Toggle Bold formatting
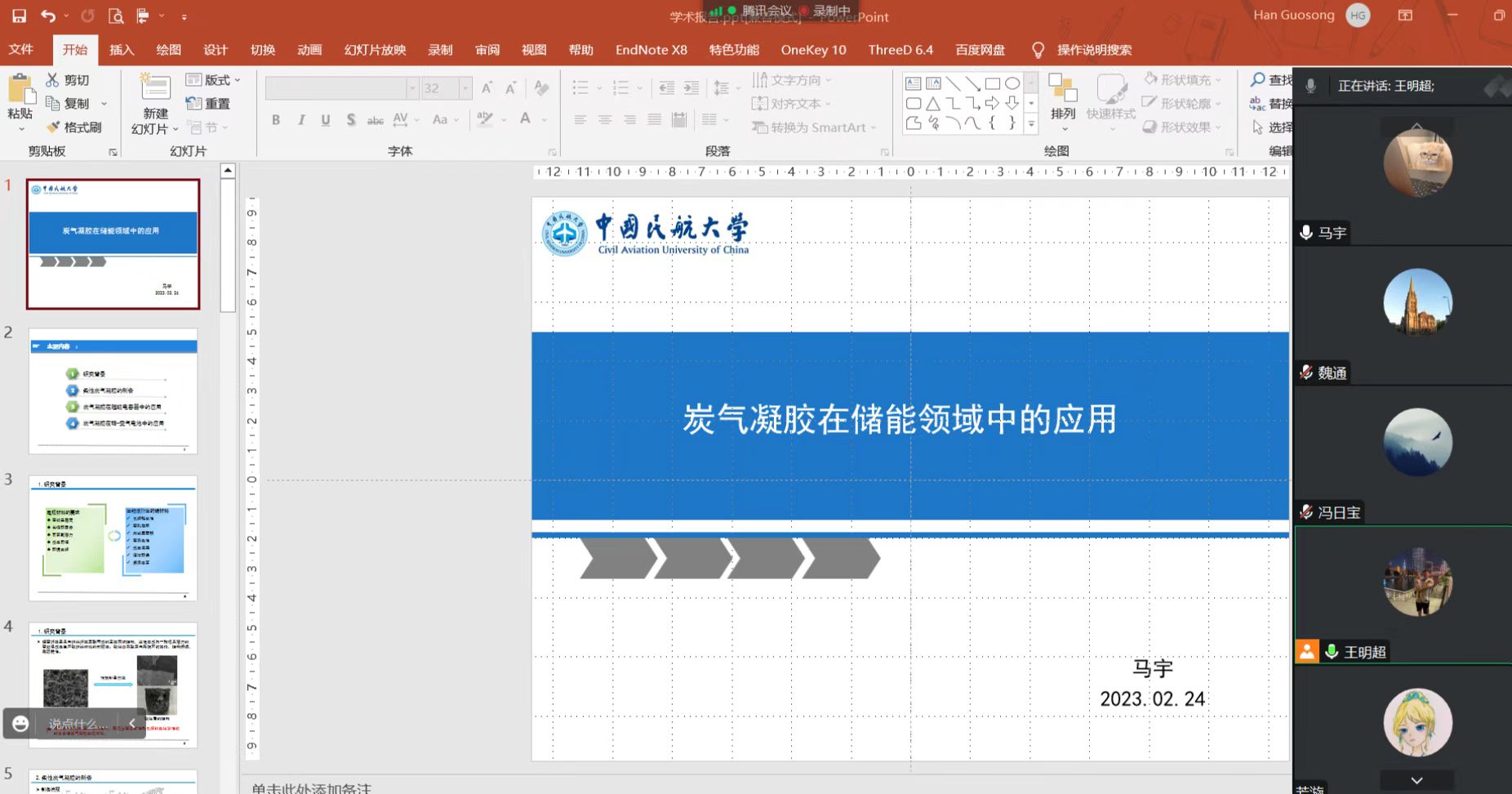The image size is (1512, 794). pos(276,120)
